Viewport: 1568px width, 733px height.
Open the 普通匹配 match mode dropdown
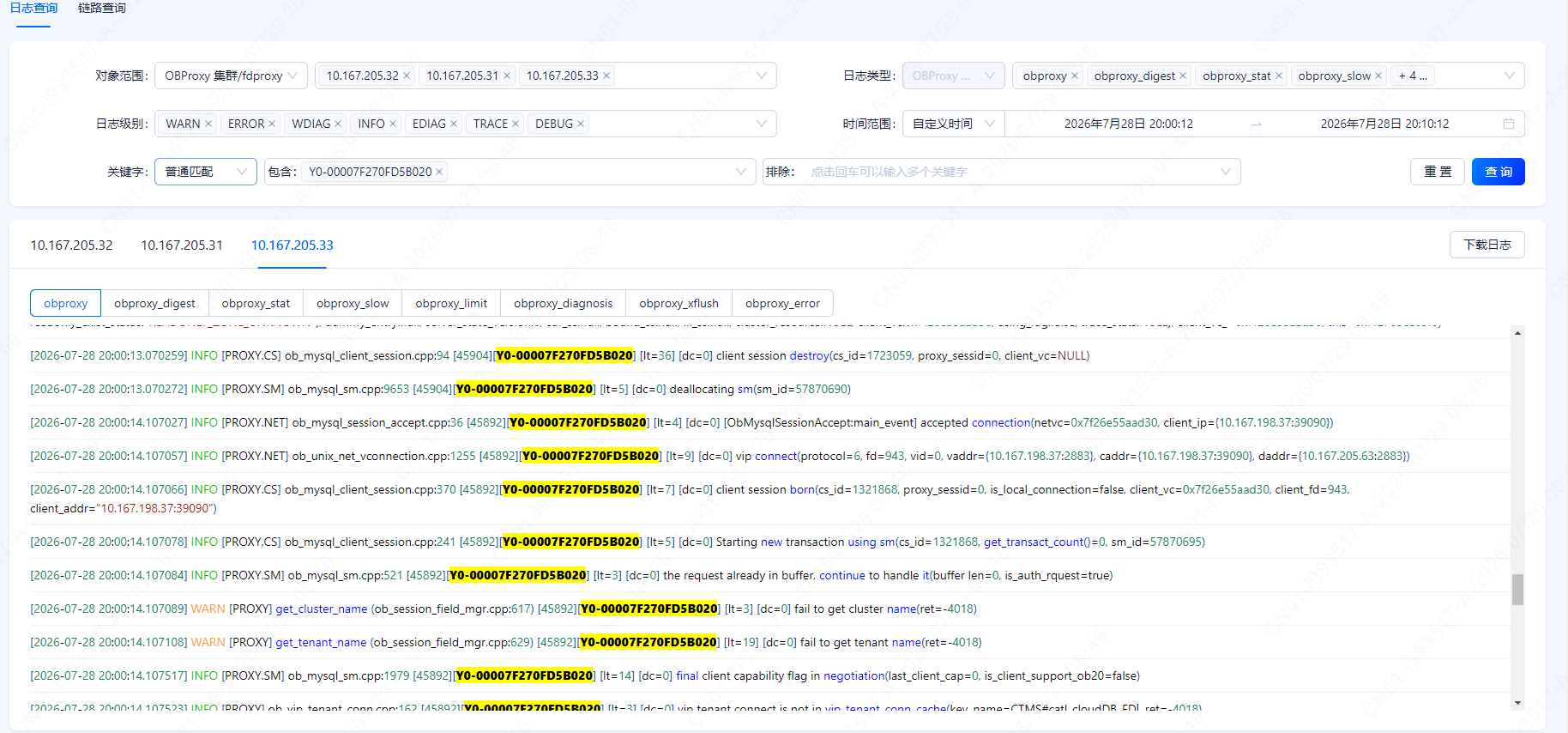coord(206,172)
